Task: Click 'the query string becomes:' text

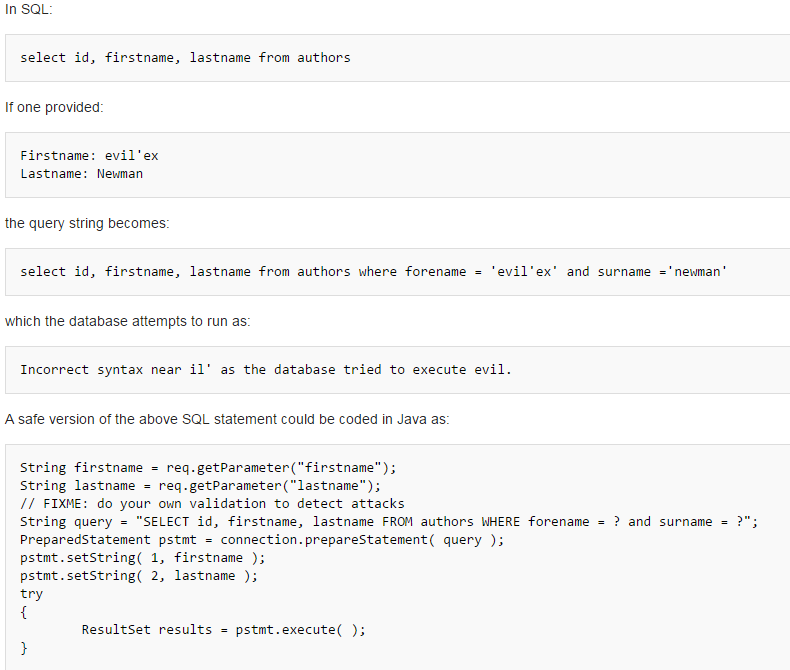Action: [x=87, y=223]
